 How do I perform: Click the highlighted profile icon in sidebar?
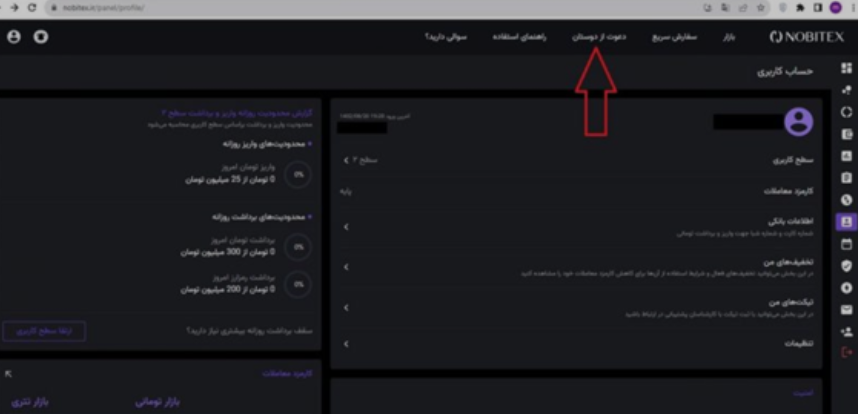(x=847, y=221)
